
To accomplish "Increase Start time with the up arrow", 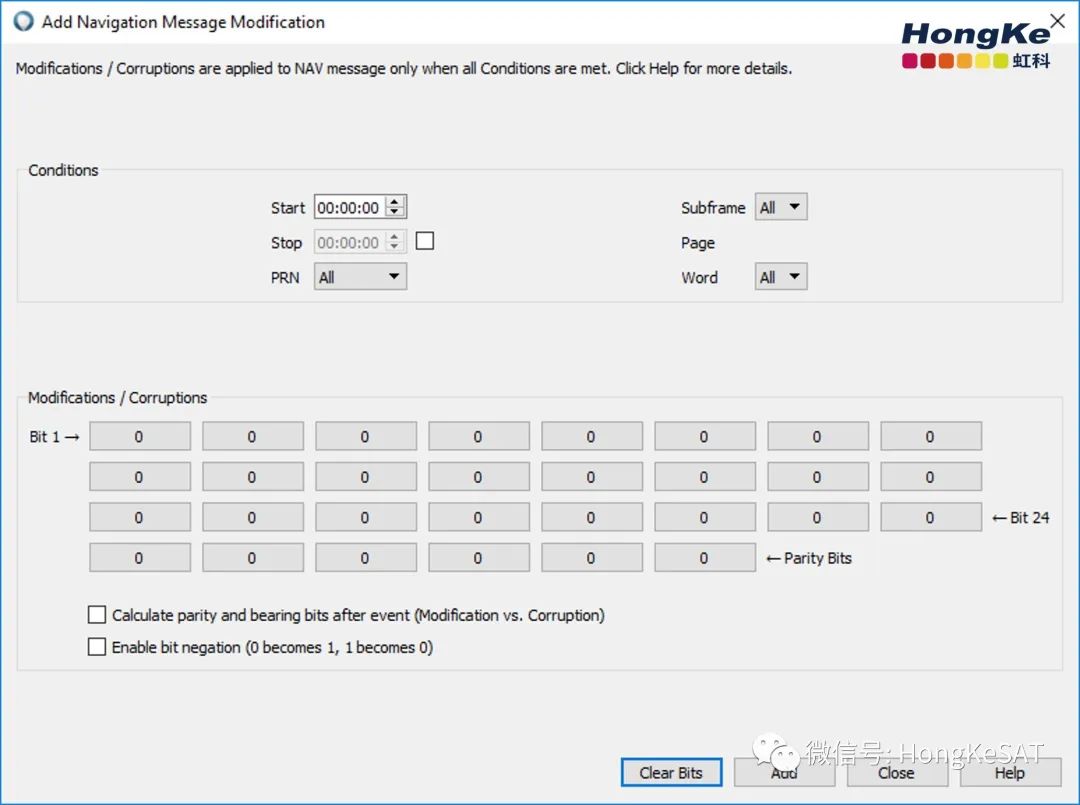I will pyautogui.click(x=395, y=202).
